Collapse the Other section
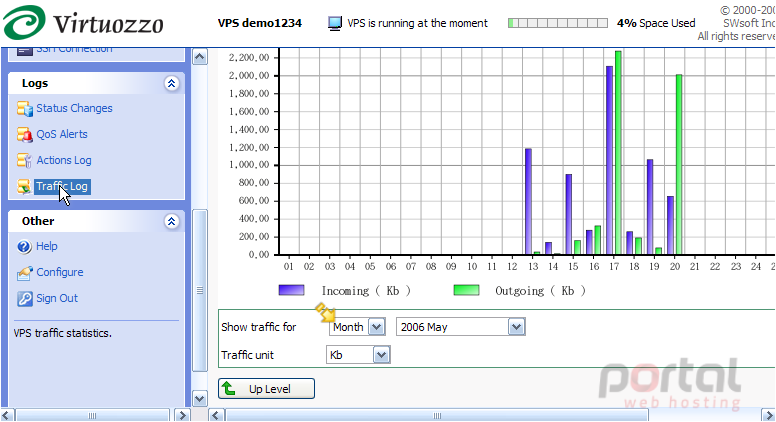This screenshot has height=422, width=776. tap(171, 221)
